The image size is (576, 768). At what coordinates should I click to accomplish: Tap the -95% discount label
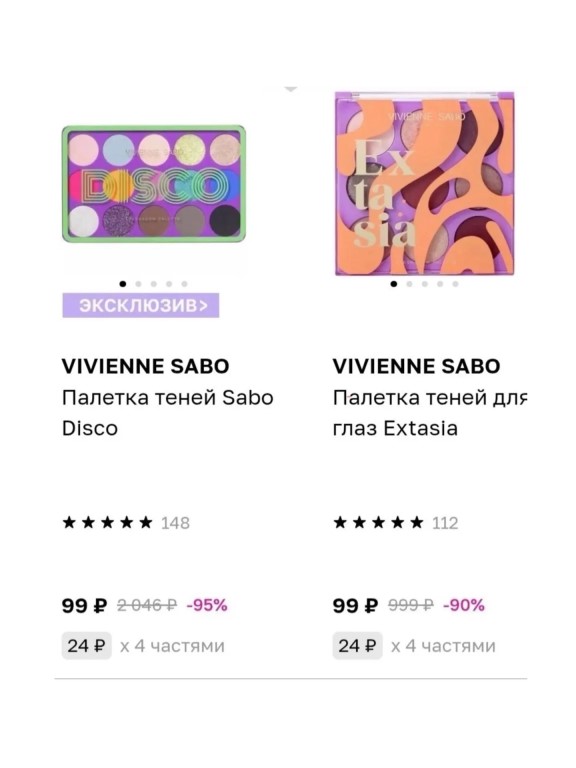pyautogui.click(x=207, y=606)
